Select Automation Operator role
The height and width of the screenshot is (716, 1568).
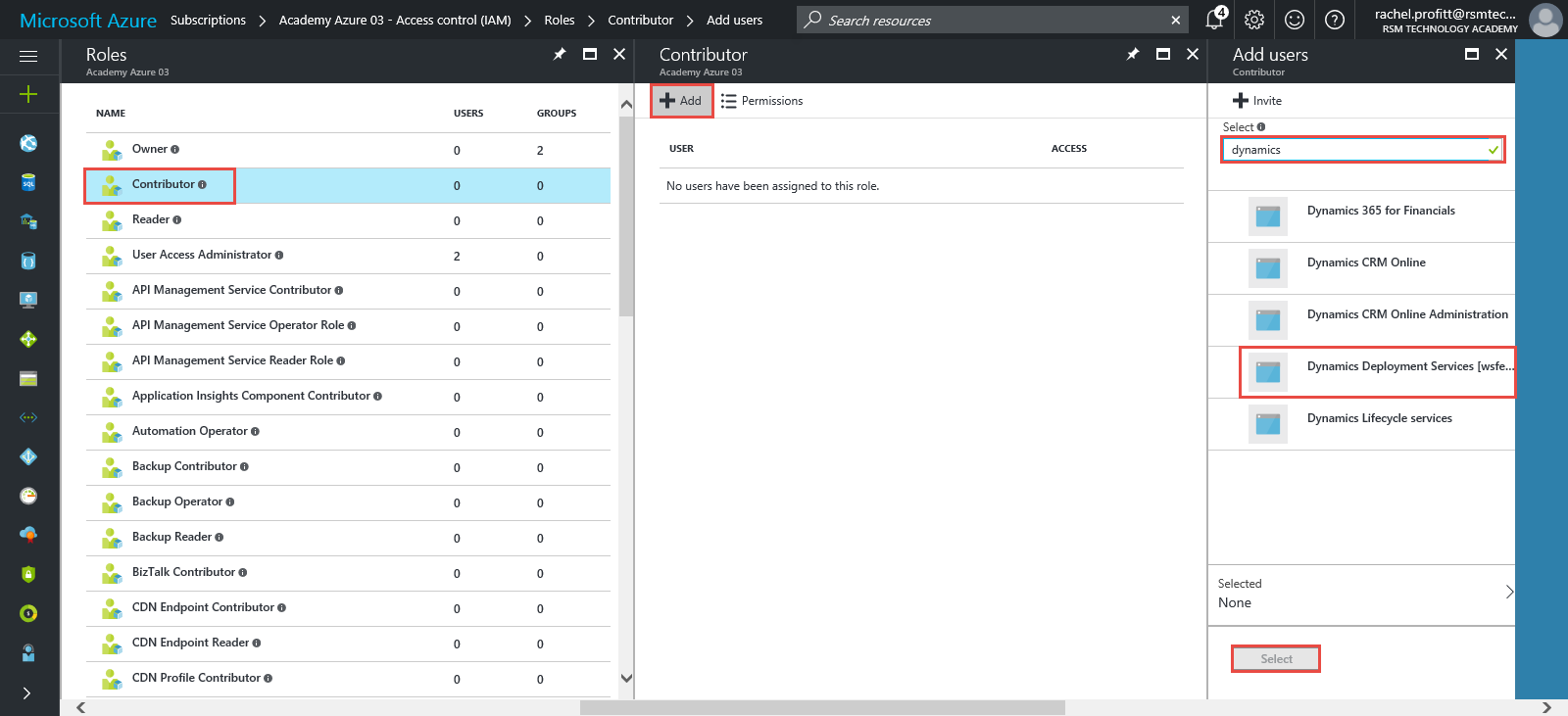[348, 432]
